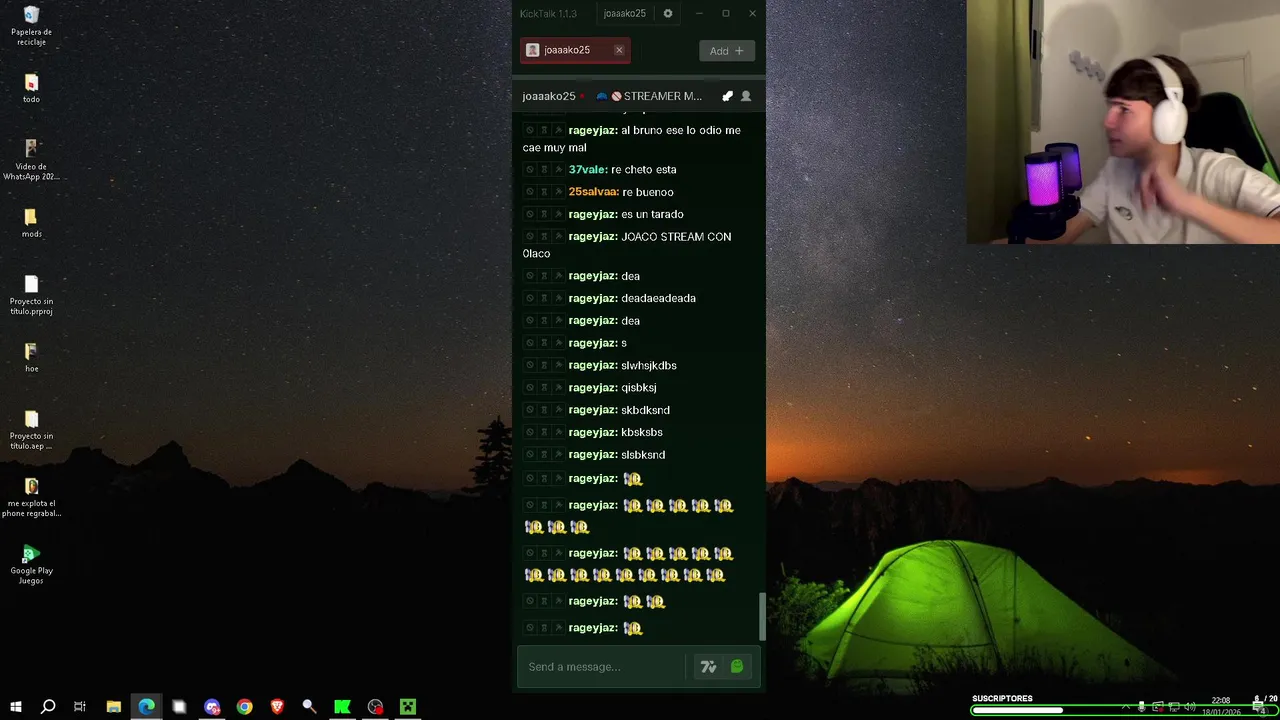Click gavel ban icon on 'es un tarado' message

558,214
